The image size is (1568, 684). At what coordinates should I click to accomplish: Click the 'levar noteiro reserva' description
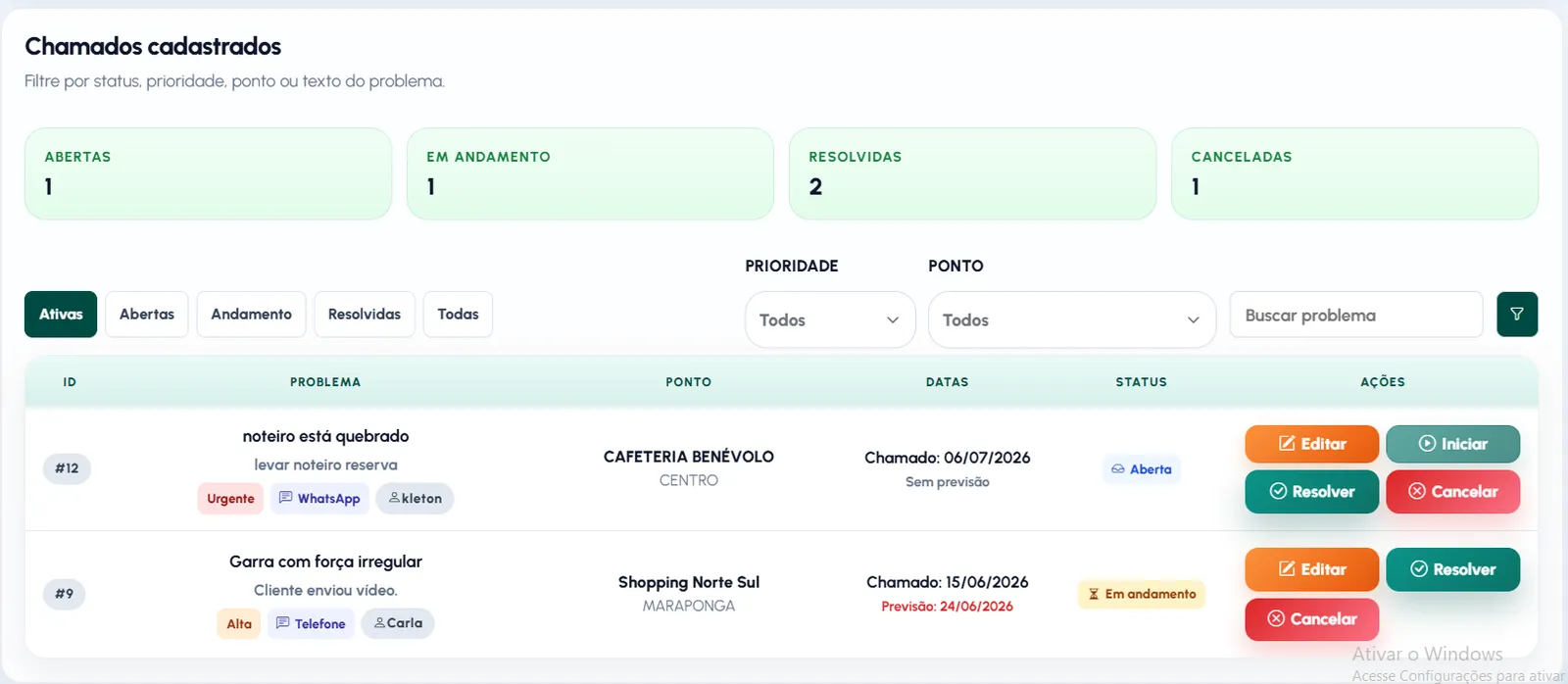click(x=325, y=464)
